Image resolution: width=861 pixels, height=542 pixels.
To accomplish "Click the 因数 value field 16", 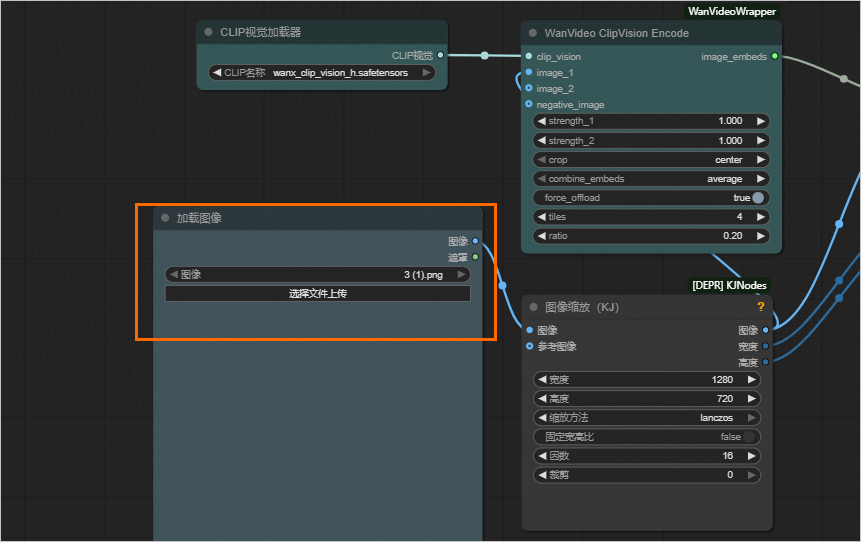I will 728,456.
